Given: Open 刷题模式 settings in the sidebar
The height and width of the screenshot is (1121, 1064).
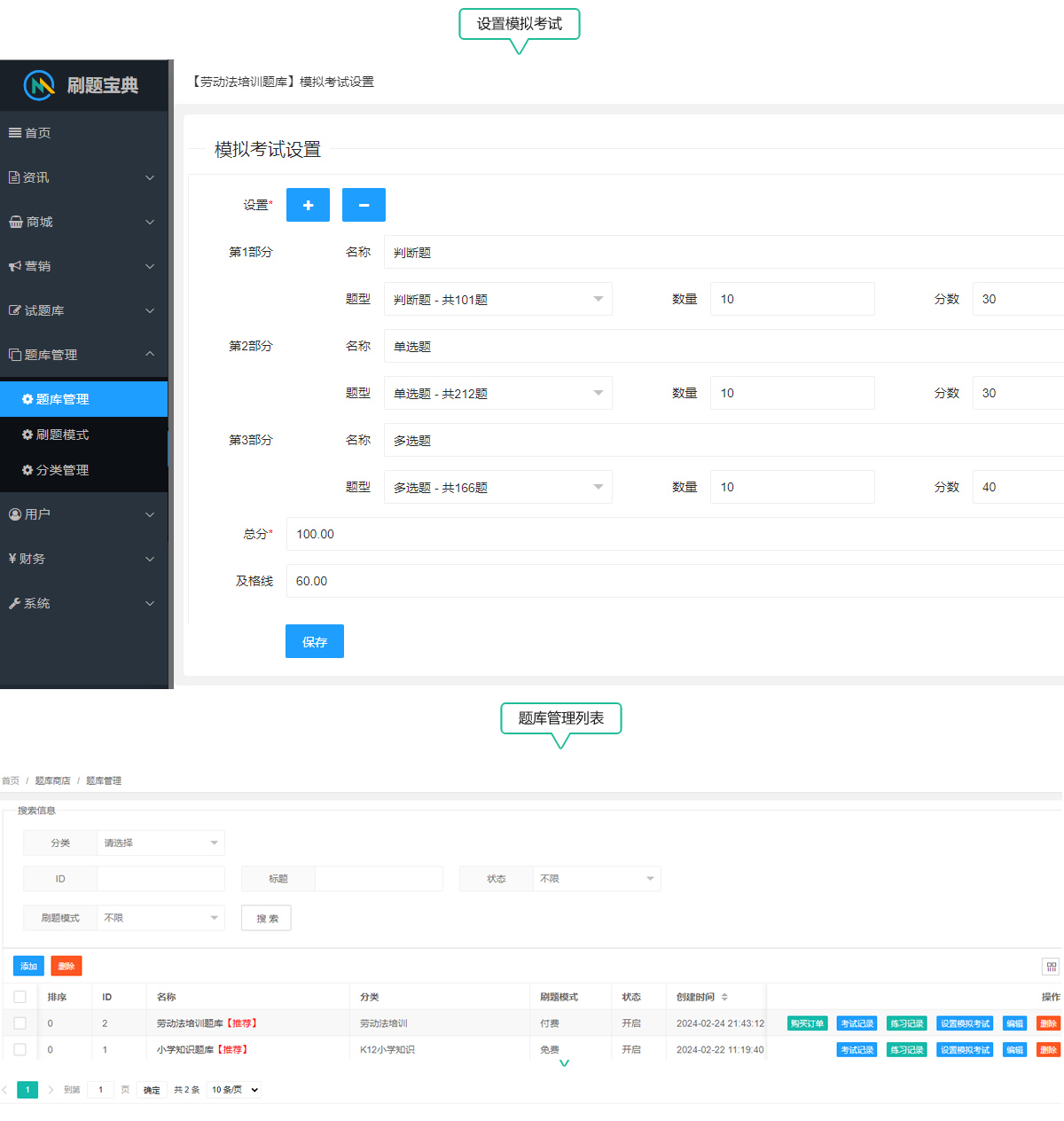Looking at the screenshot, I should pos(62,435).
